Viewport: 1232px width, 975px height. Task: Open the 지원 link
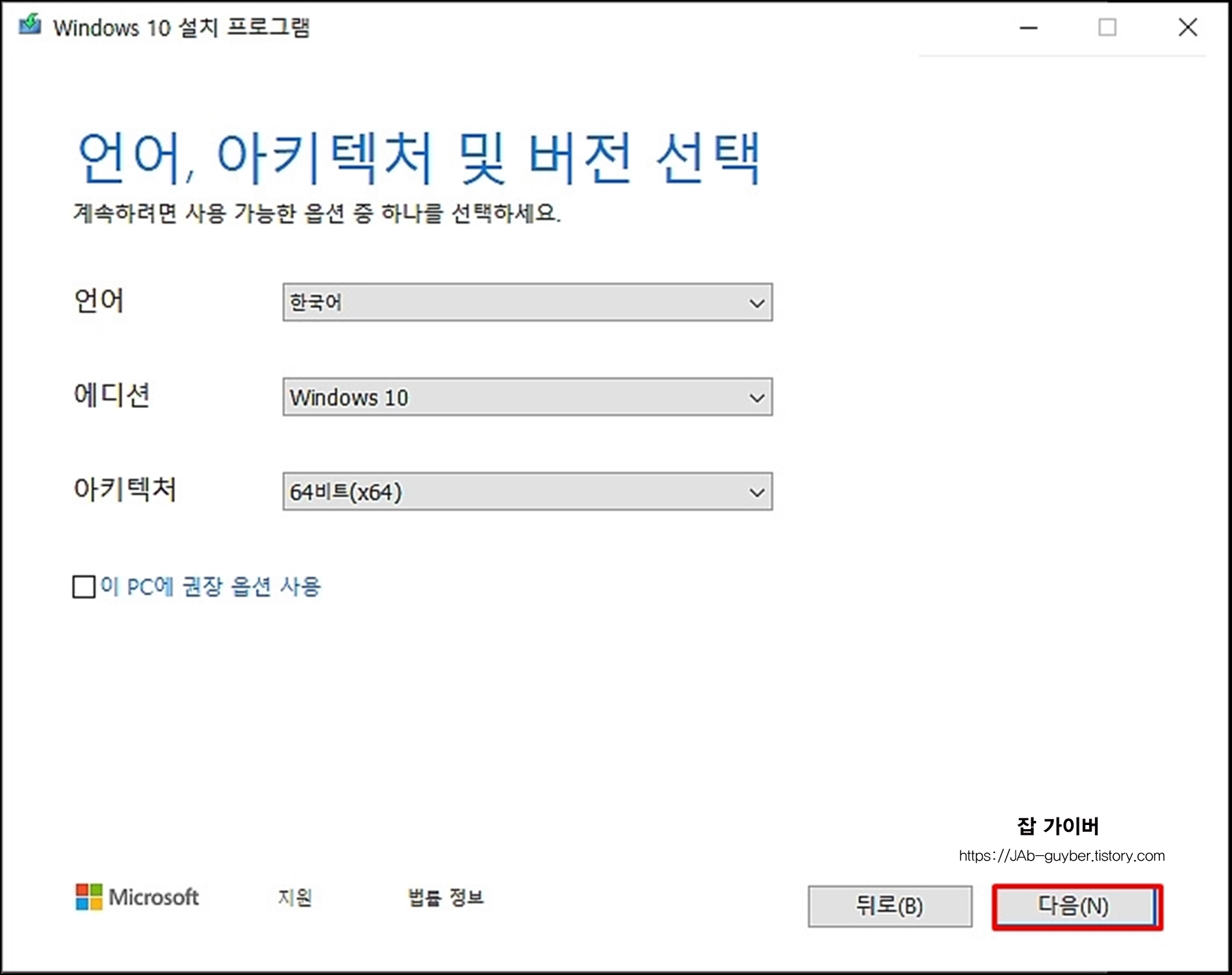point(295,897)
